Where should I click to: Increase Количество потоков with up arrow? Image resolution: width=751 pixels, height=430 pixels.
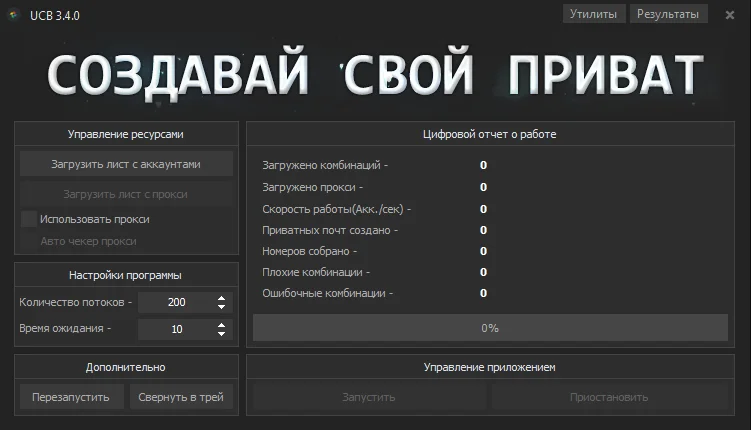tap(222, 297)
